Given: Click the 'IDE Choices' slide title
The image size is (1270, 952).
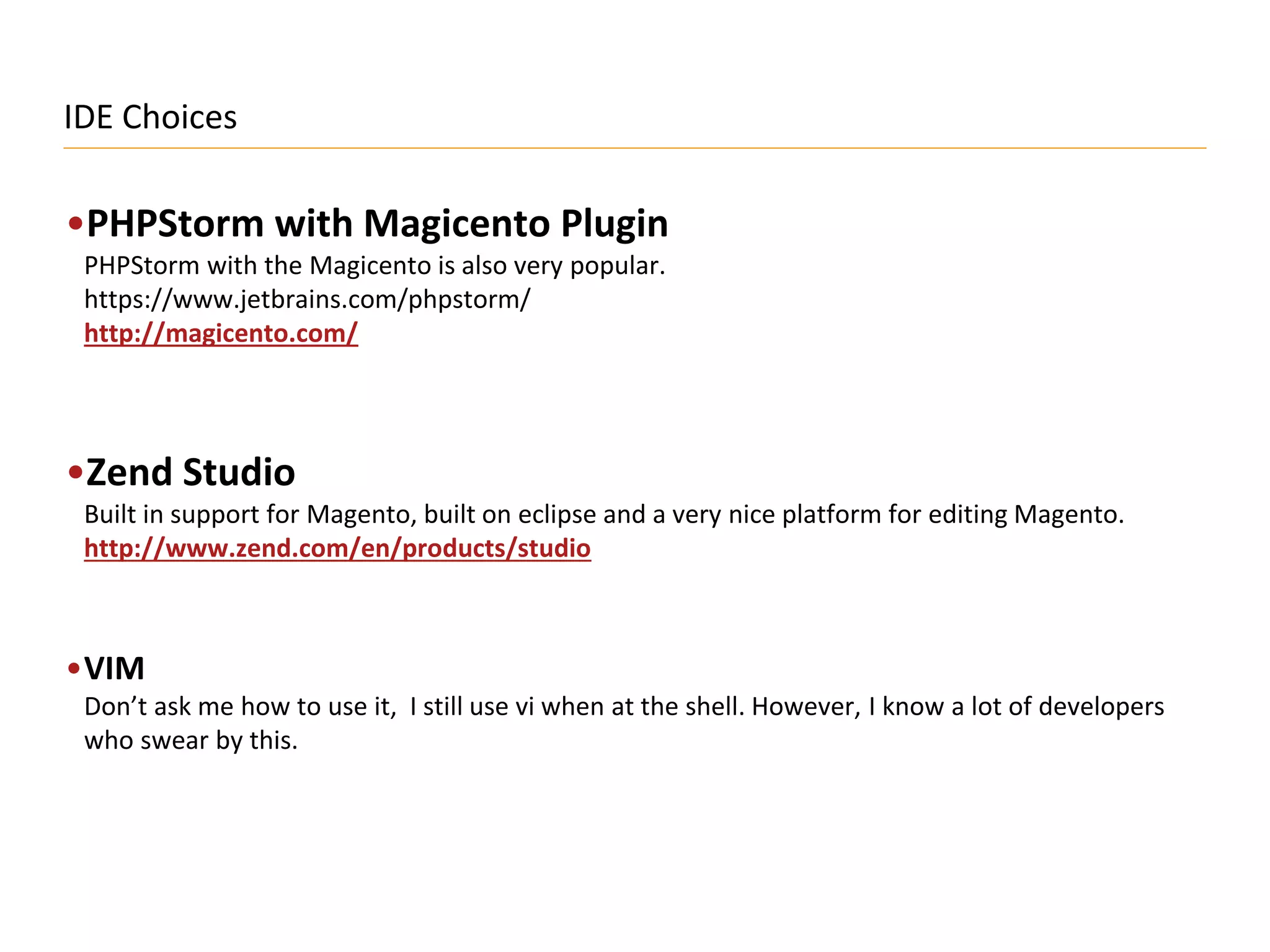Looking at the screenshot, I should (x=150, y=117).
